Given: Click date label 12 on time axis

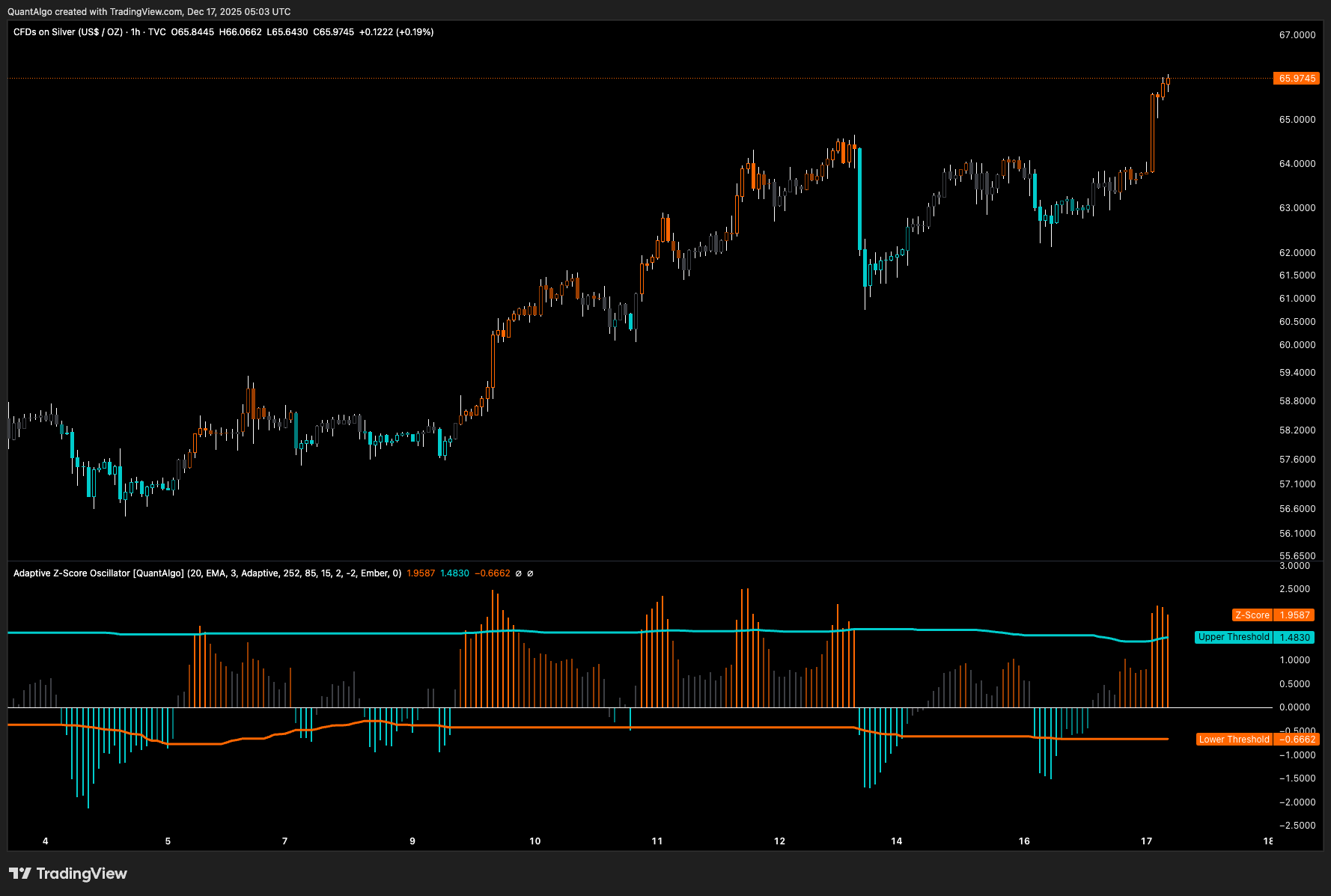Looking at the screenshot, I should [780, 841].
